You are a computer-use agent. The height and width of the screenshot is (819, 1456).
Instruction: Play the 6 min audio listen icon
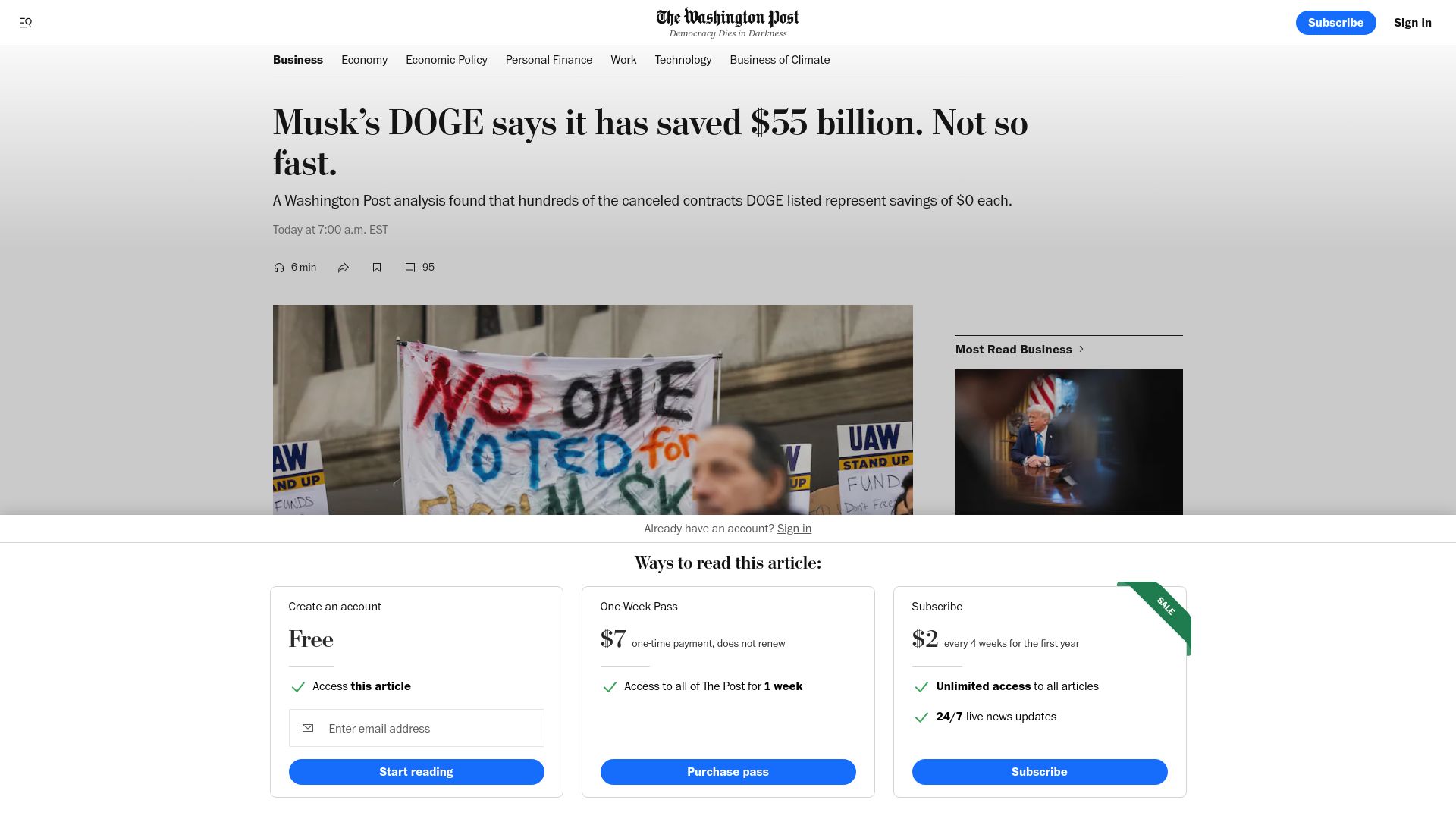pyautogui.click(x=279, y=268)
